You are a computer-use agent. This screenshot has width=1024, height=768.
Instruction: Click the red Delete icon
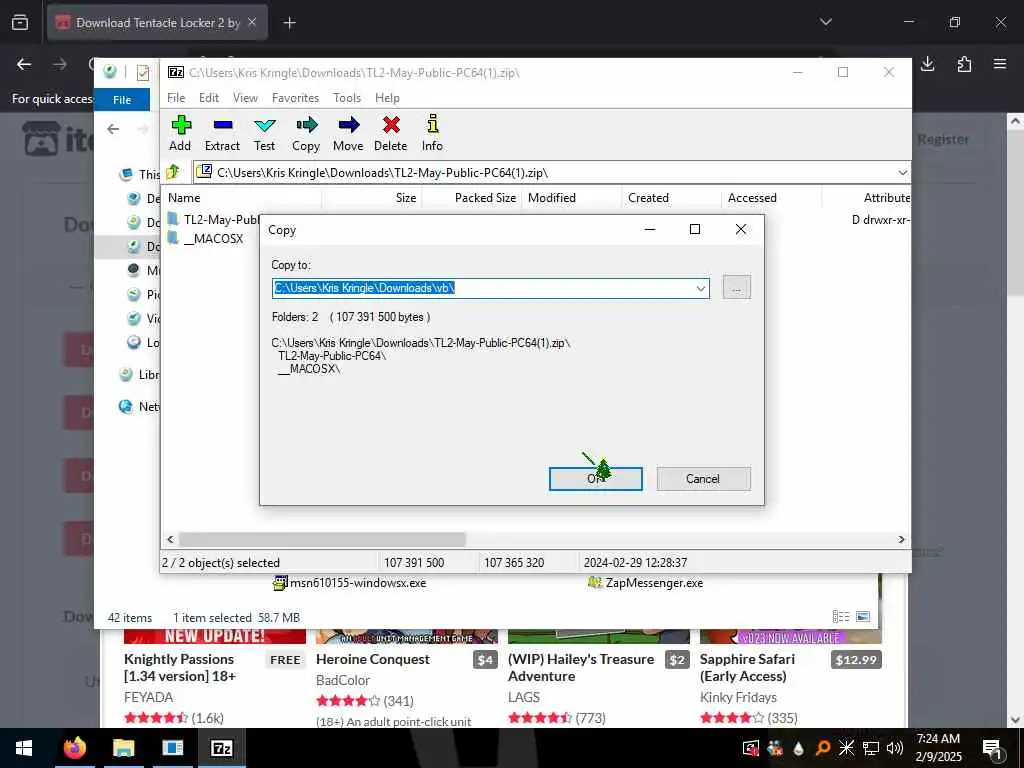pyautogui.click(x=391, y=133)
